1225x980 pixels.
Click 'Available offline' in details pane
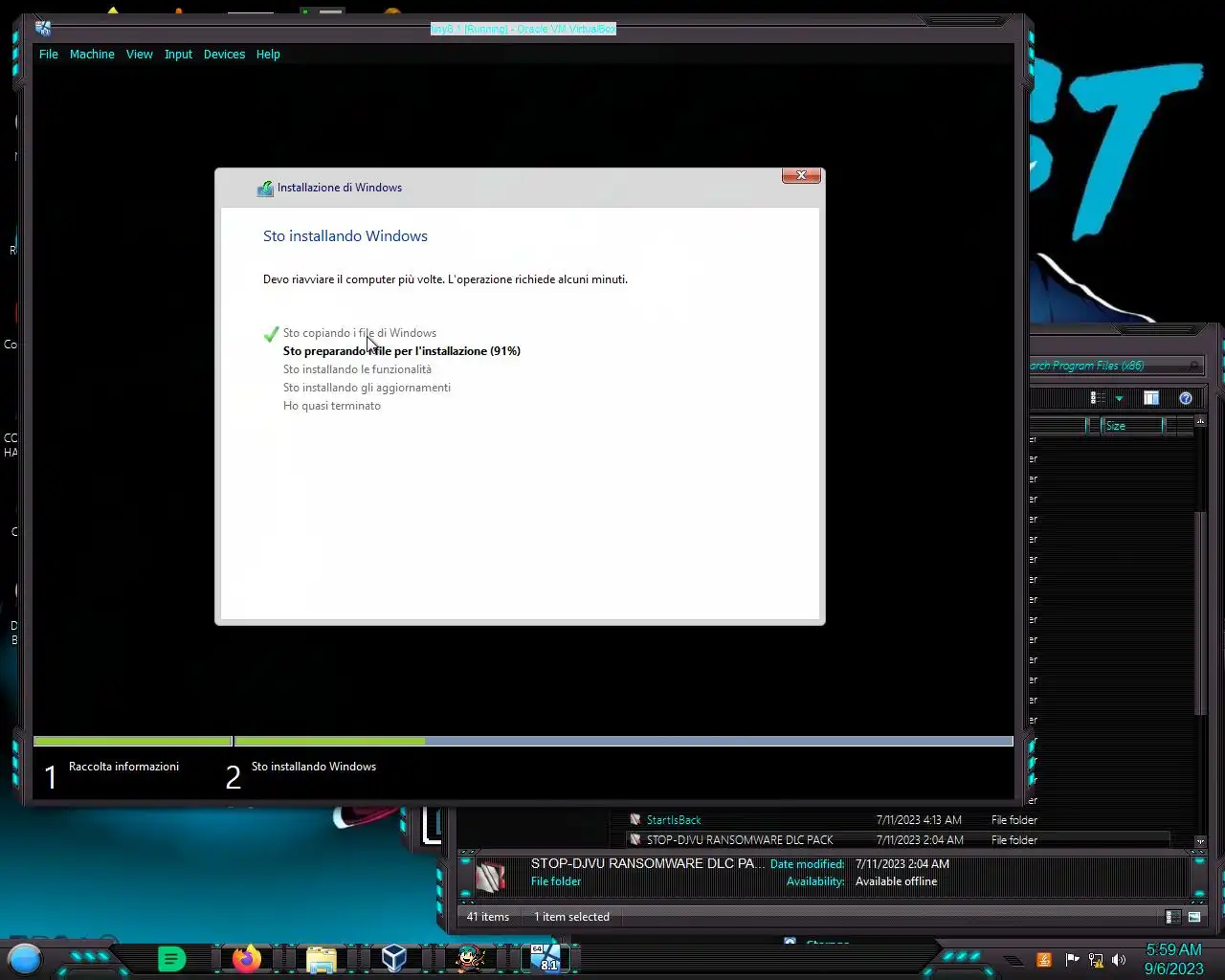click(896, 881)
